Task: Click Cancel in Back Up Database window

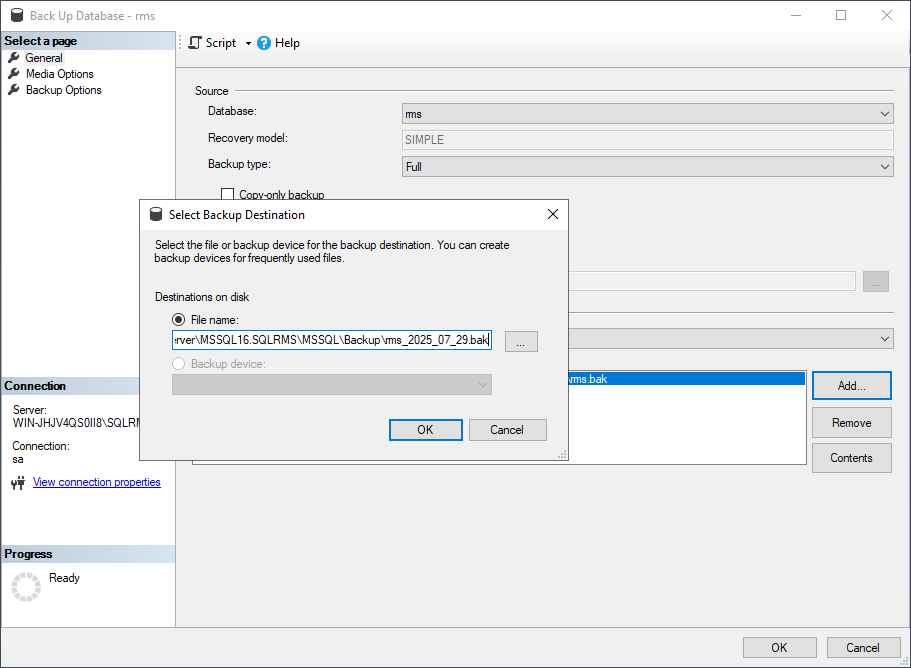Action: 863,648
